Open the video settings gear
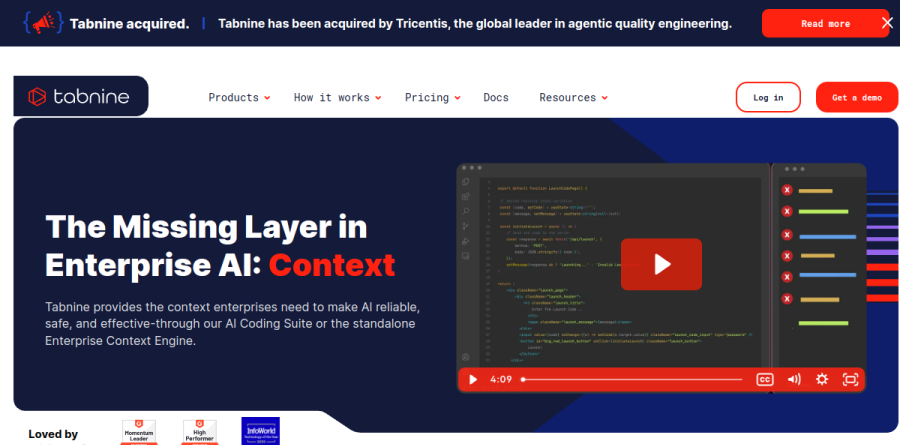 822,380
